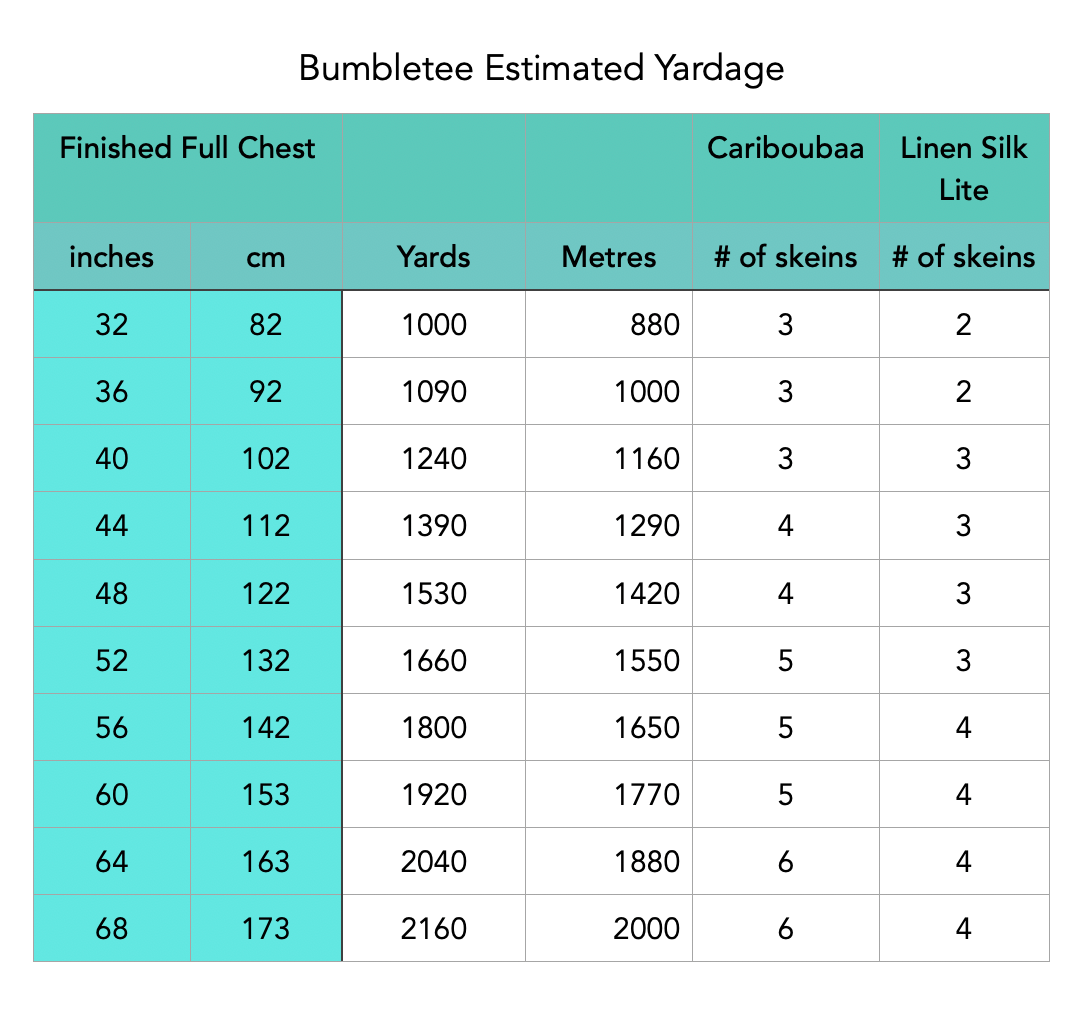Select the Finished Full Chest header cell

click(187, 149)
